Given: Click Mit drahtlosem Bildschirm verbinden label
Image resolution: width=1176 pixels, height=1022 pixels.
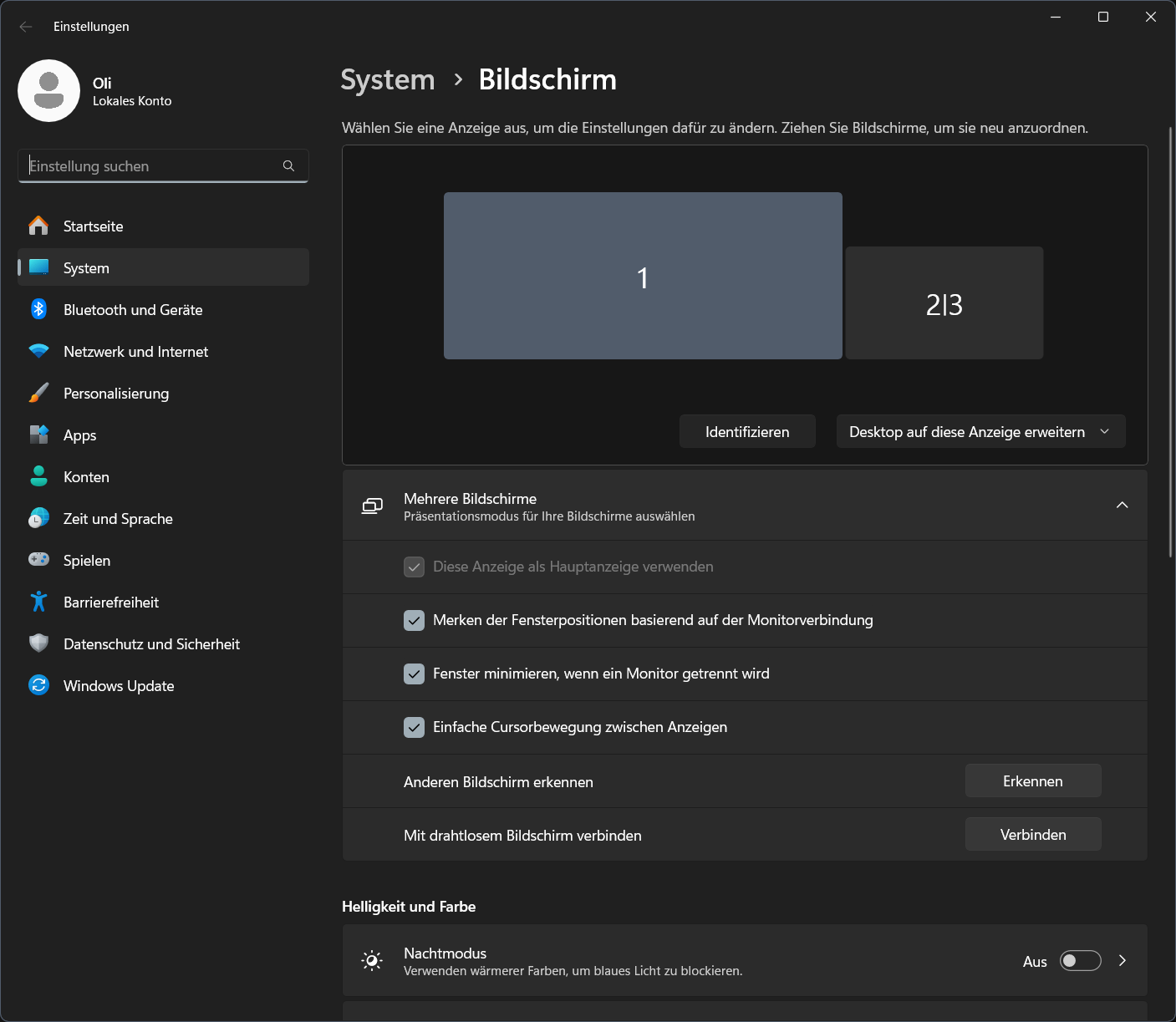Looking at the screenshot, I should click(522, 836).
